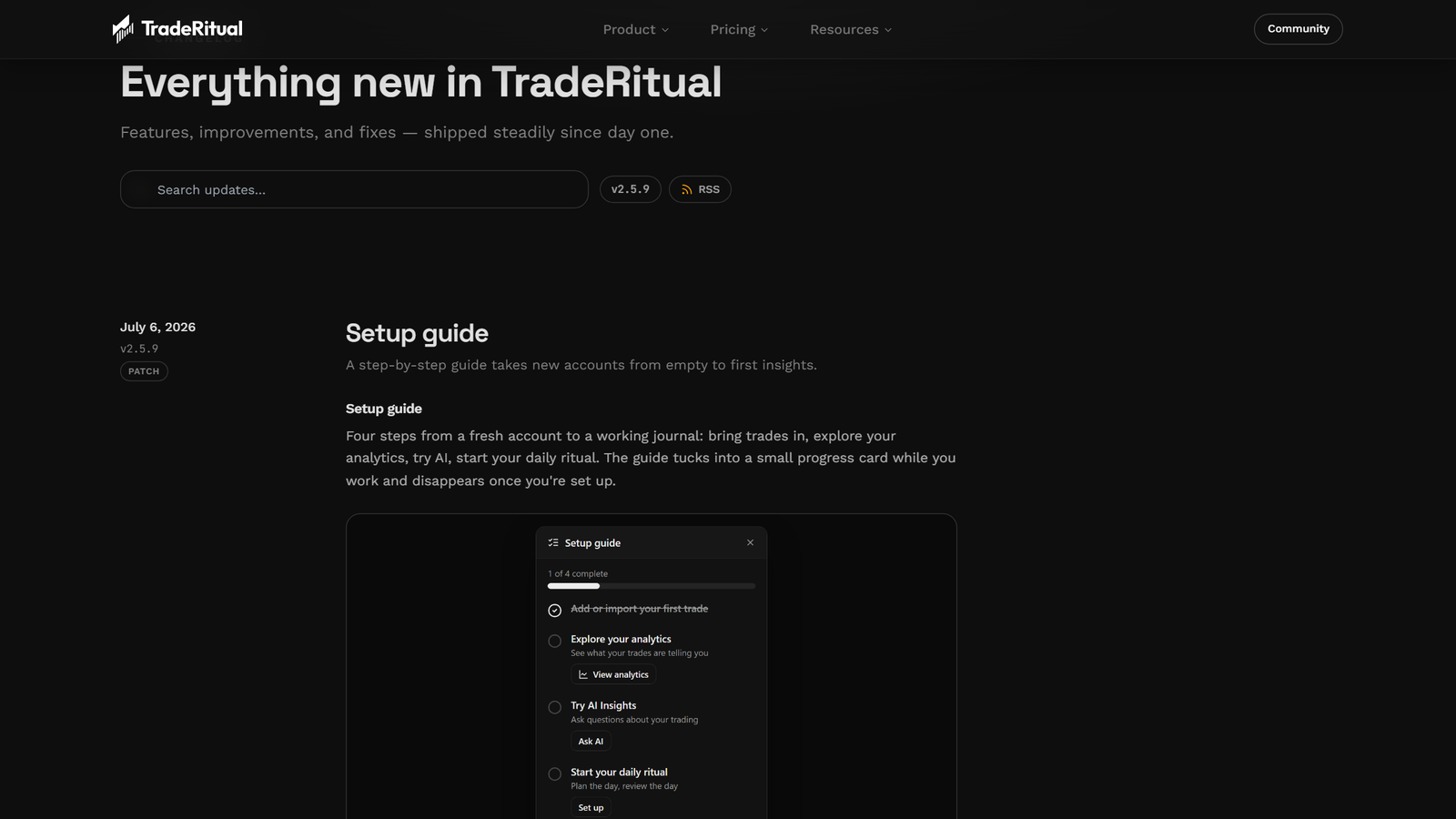Check the 'Try AI Insights' step circle

554,707
